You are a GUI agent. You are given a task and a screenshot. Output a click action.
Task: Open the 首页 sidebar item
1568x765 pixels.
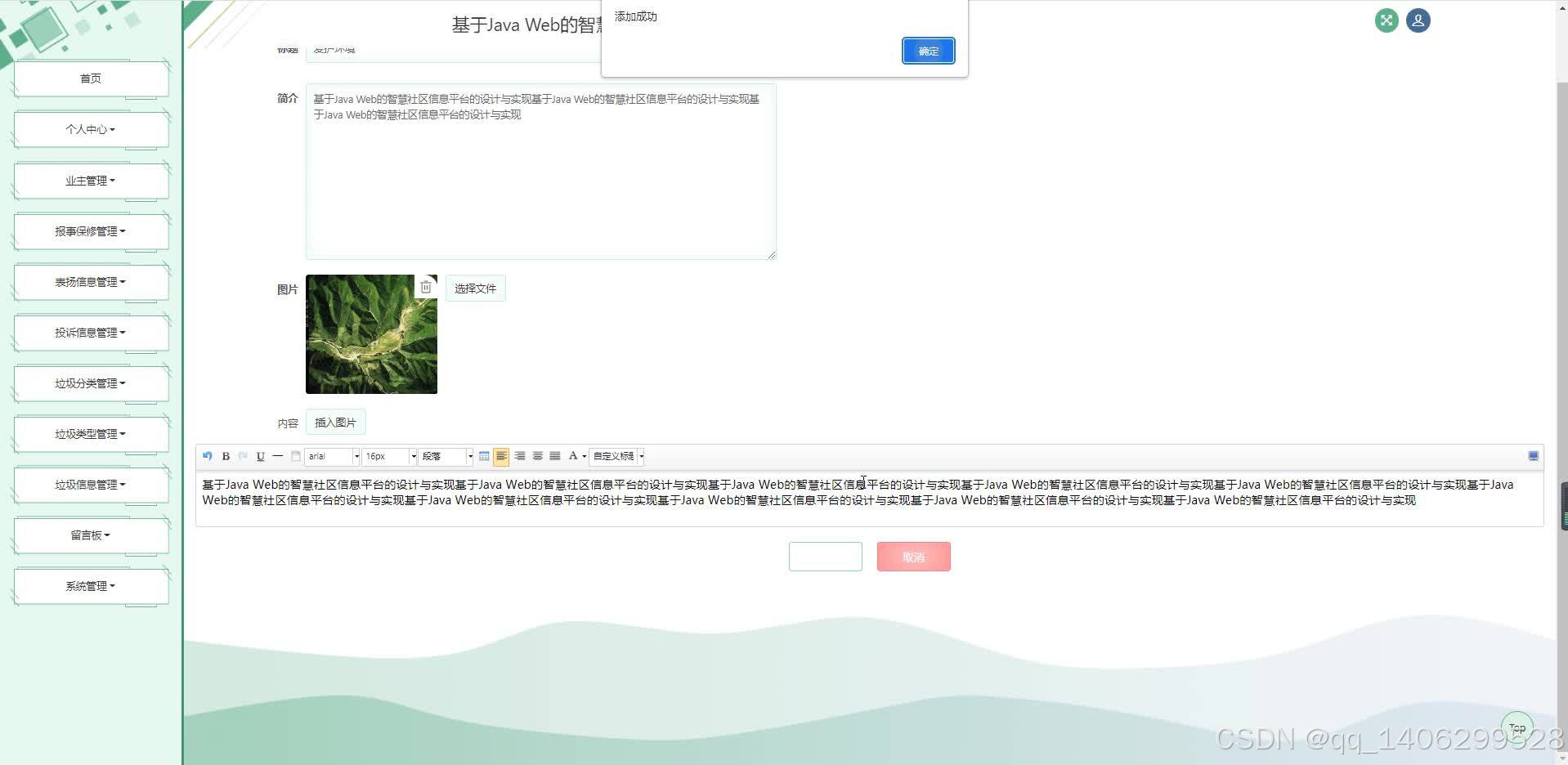tap(90, 78)
